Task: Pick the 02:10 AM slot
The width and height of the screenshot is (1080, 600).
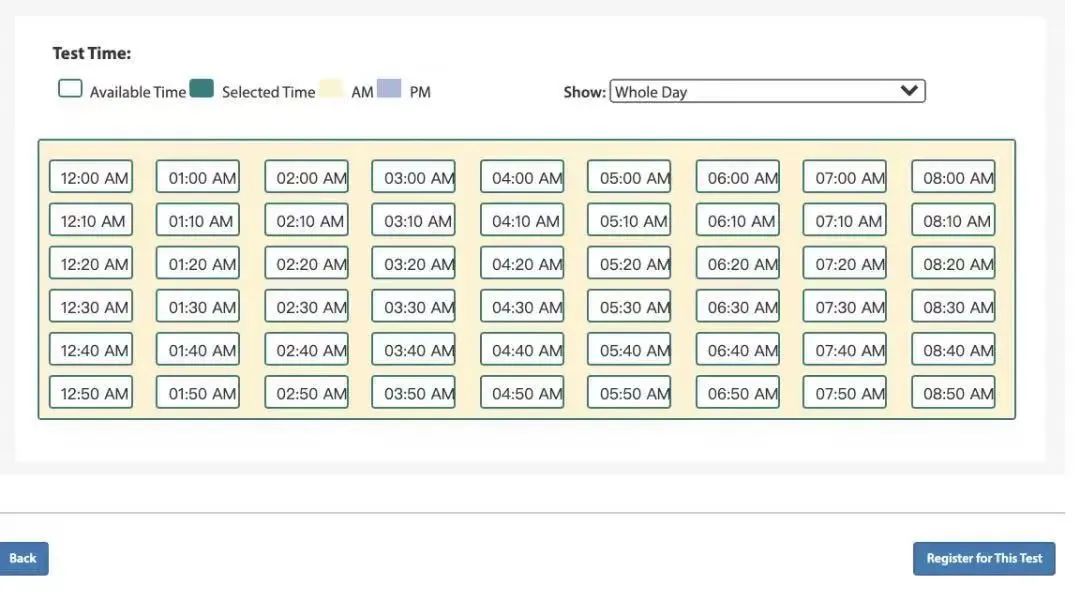Action: coord(307,220)
